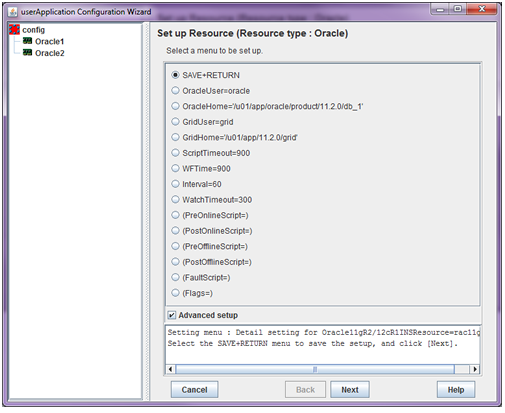Choose the (PostOnlineScript=) option
This screenshot has width=505, height=413.
click(x=212, y=231)
